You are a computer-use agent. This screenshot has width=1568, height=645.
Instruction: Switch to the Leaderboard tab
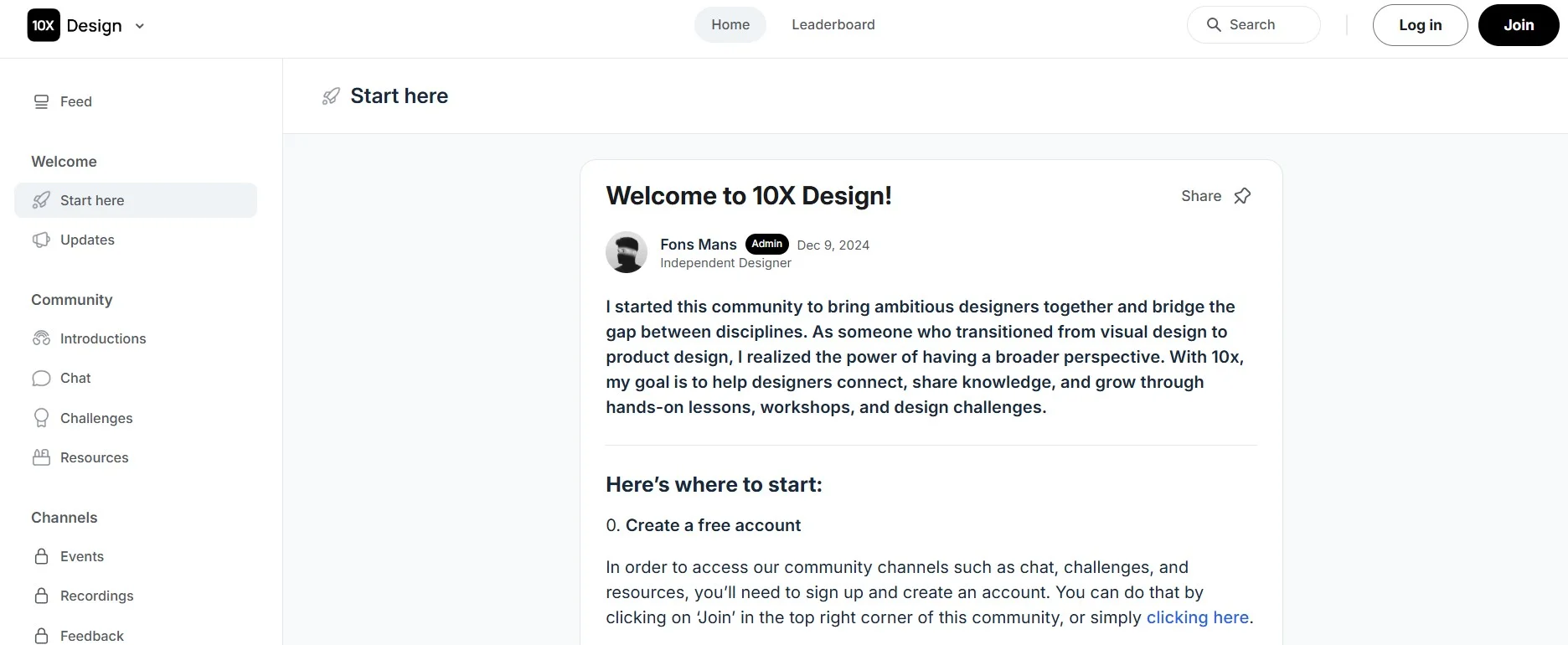(x=833, y=25)
